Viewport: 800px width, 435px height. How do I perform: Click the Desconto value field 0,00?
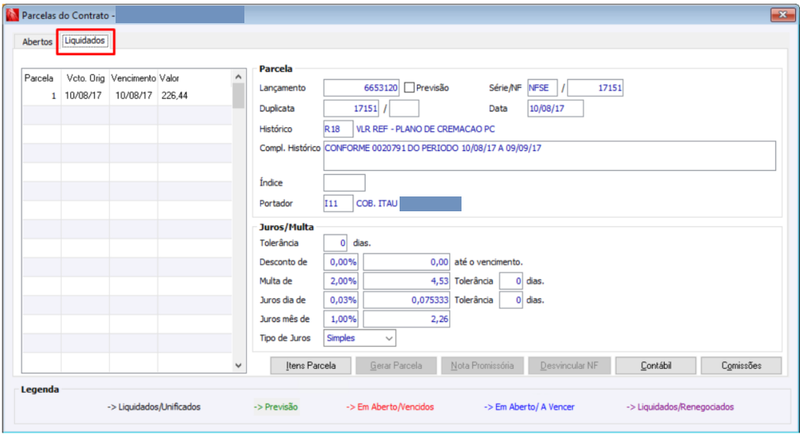tap(407, 262)
